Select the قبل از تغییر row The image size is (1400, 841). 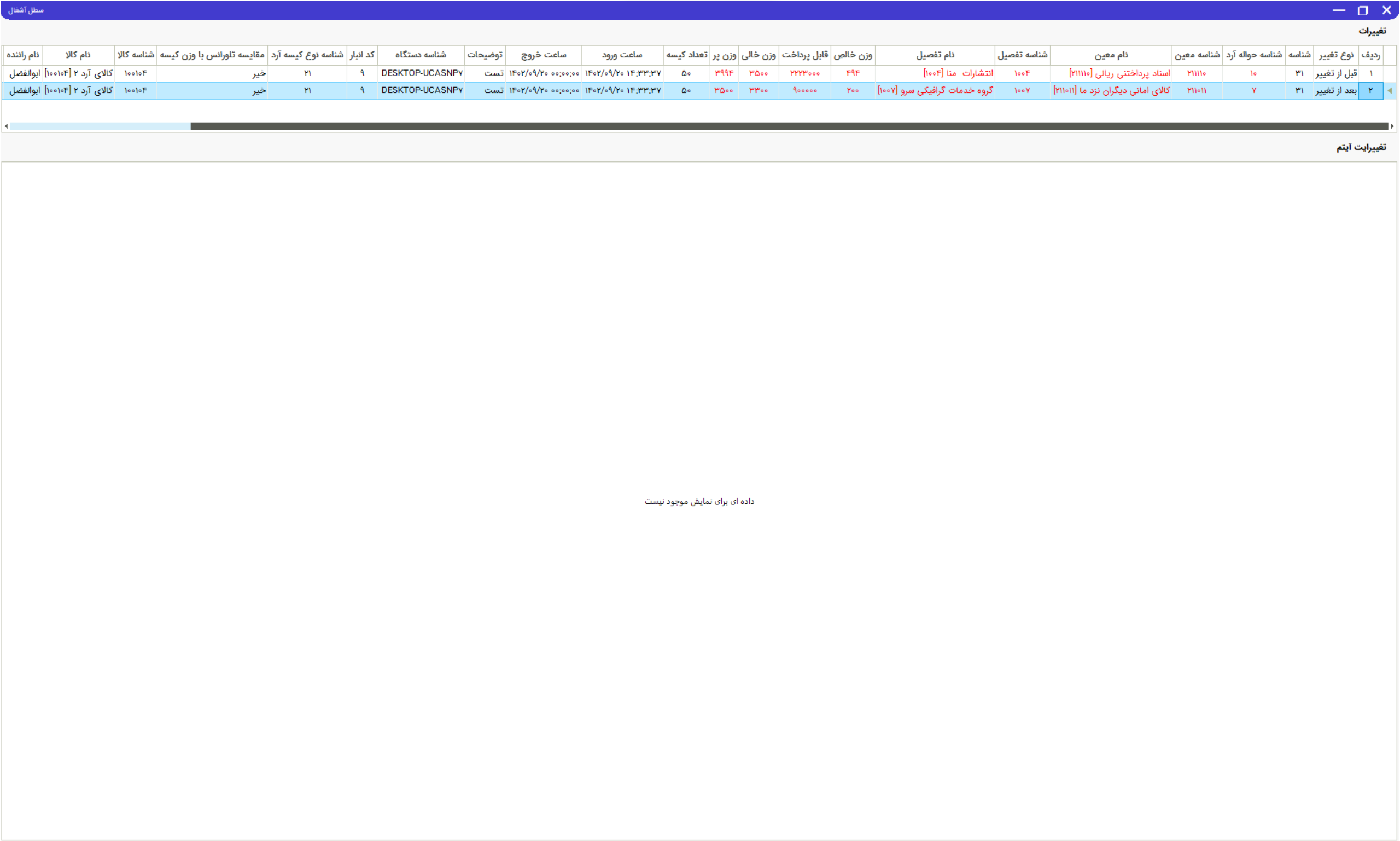[x=1335, y=74]
